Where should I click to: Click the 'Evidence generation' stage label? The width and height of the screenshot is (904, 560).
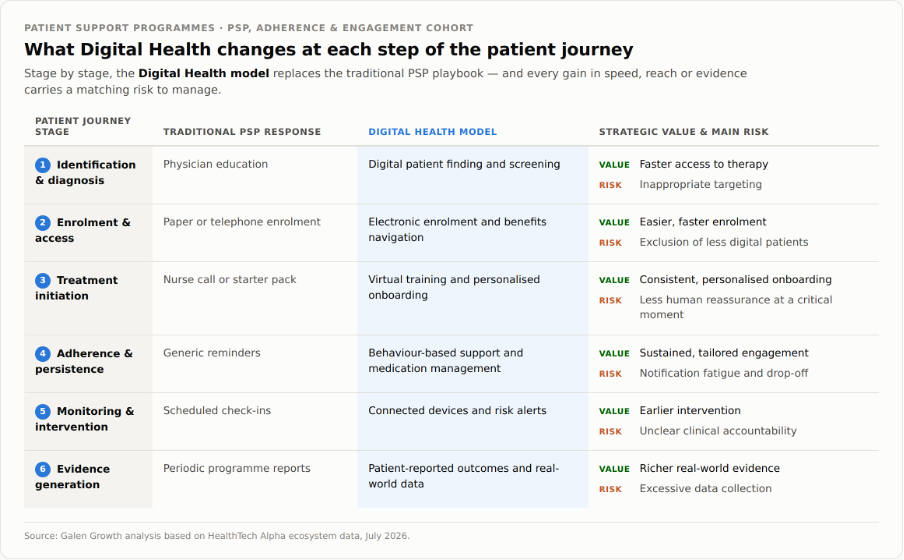[x=73, y=476]
